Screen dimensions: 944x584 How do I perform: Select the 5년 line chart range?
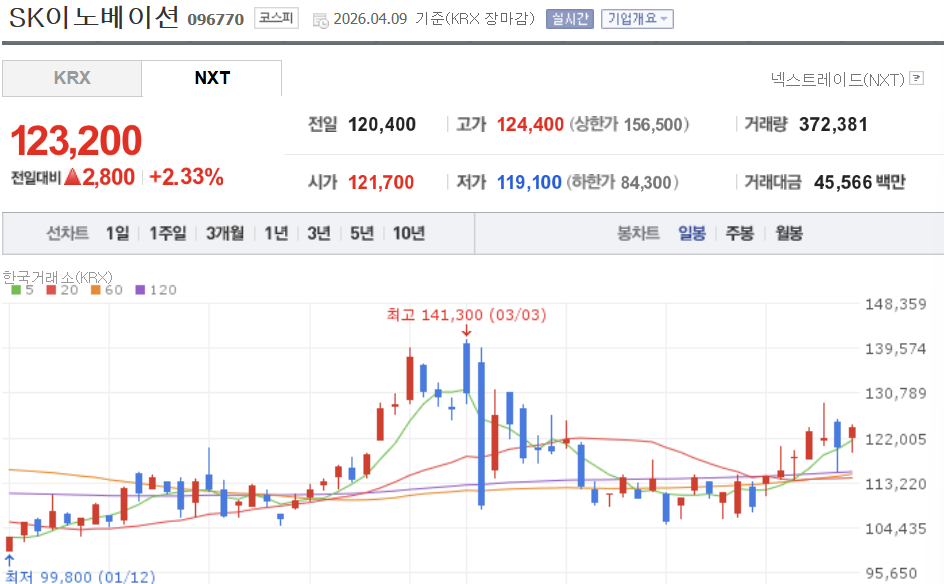362,233
